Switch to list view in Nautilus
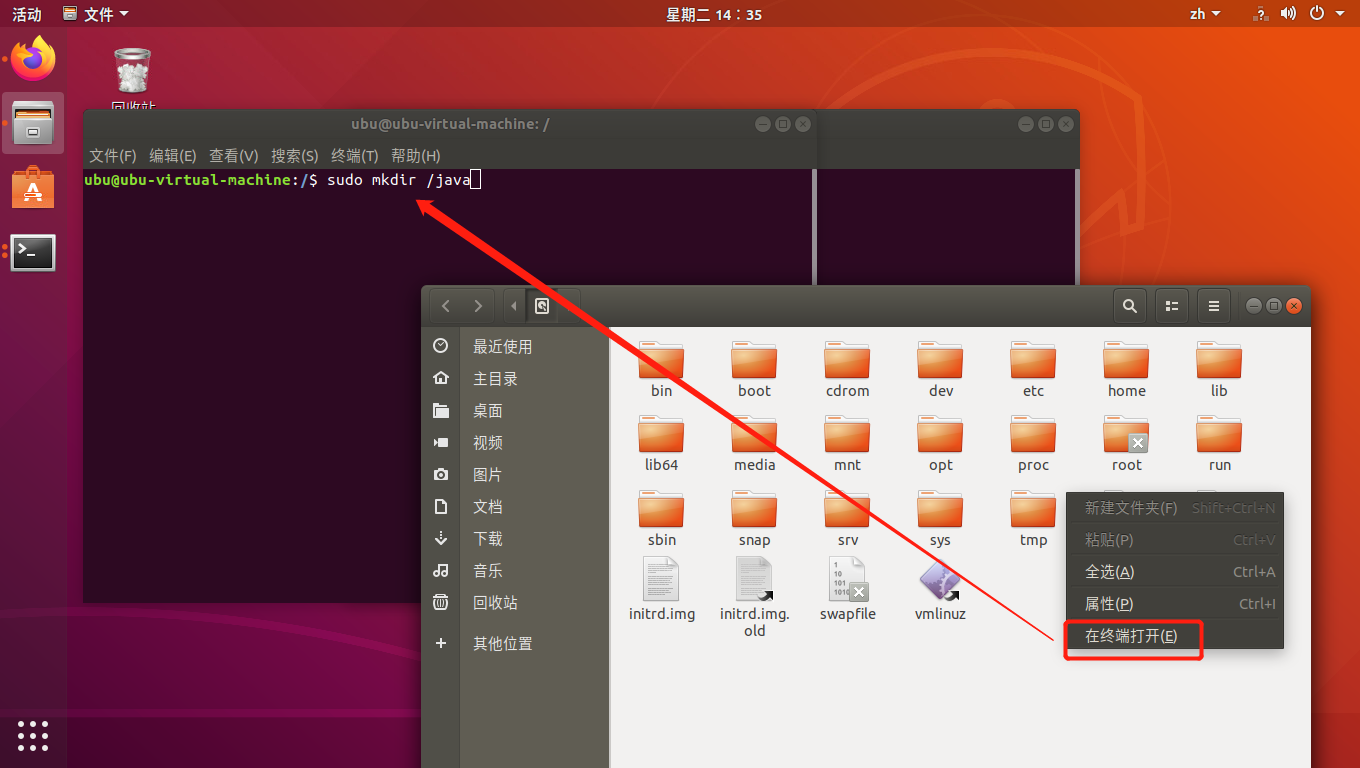Screen dimensions: 1360x768 click(x=1171, y=306)
